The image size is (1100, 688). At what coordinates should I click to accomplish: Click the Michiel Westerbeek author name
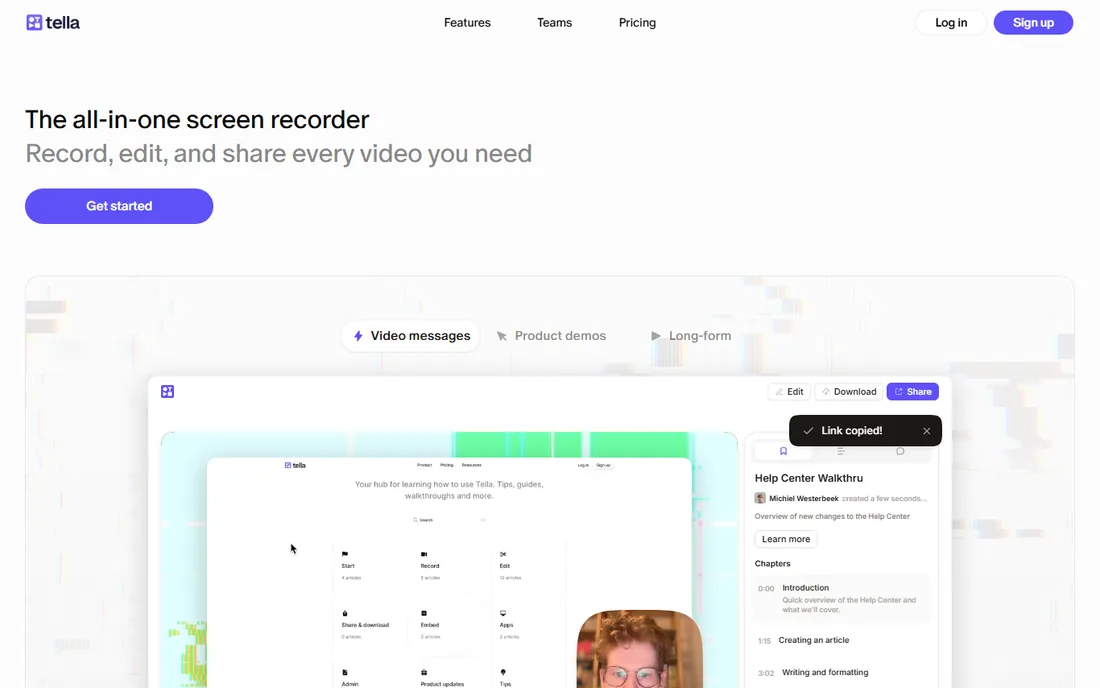point(804,499)
